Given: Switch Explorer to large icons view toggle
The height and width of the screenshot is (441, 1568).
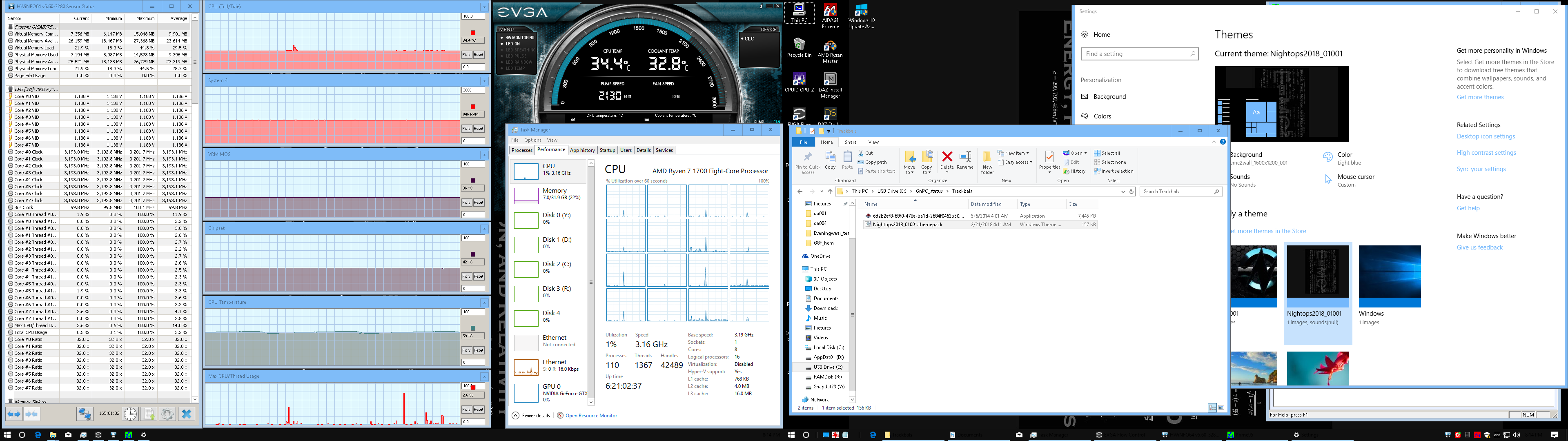Looking at the screenshot, I should click(1222, 408).
